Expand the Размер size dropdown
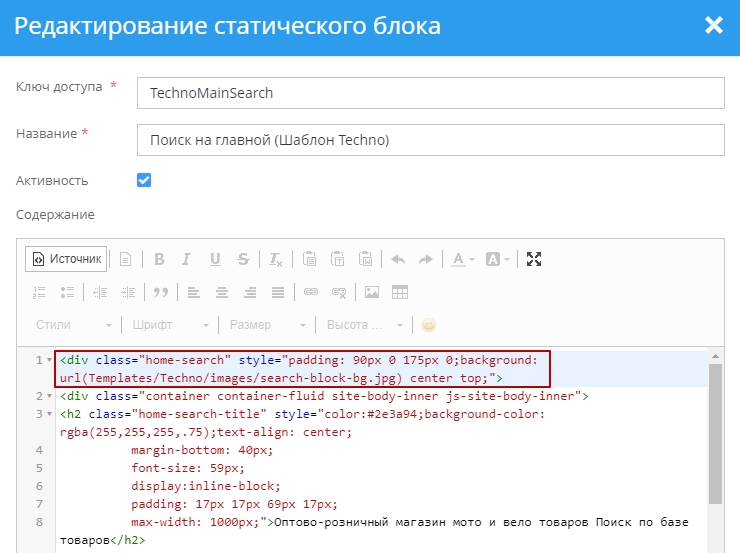The height and width of the screenshot is (553, 740). pyautogui.click(x=267, y=325)
